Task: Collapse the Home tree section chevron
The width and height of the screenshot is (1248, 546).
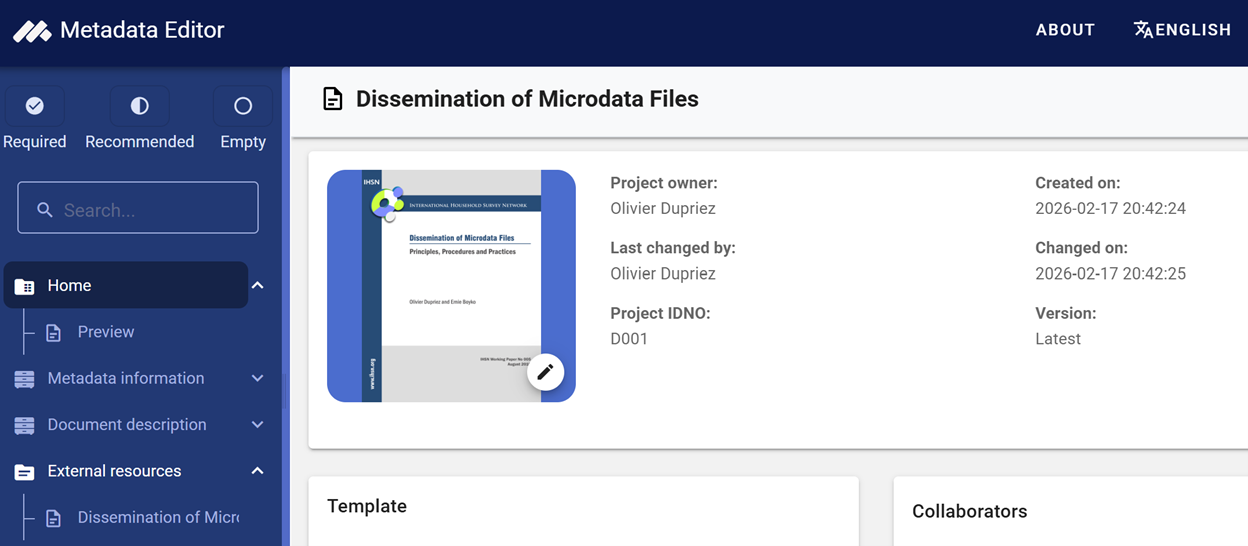Action: coord(257,286)
